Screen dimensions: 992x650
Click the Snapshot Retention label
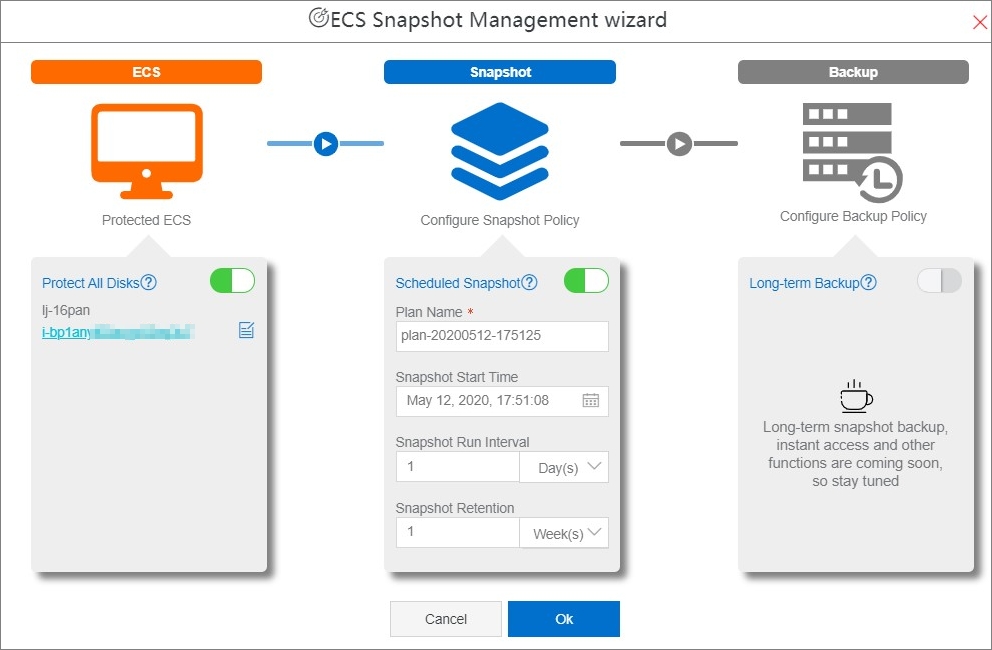[455, 508]
